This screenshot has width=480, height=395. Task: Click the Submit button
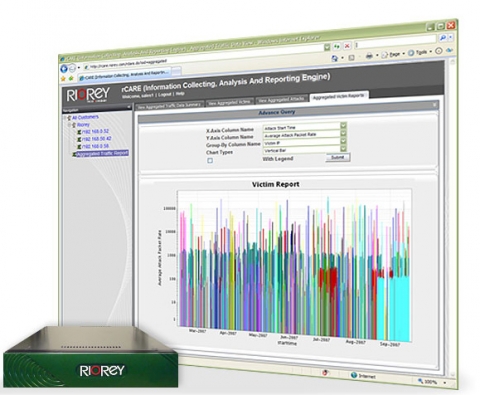click(338, 157)
